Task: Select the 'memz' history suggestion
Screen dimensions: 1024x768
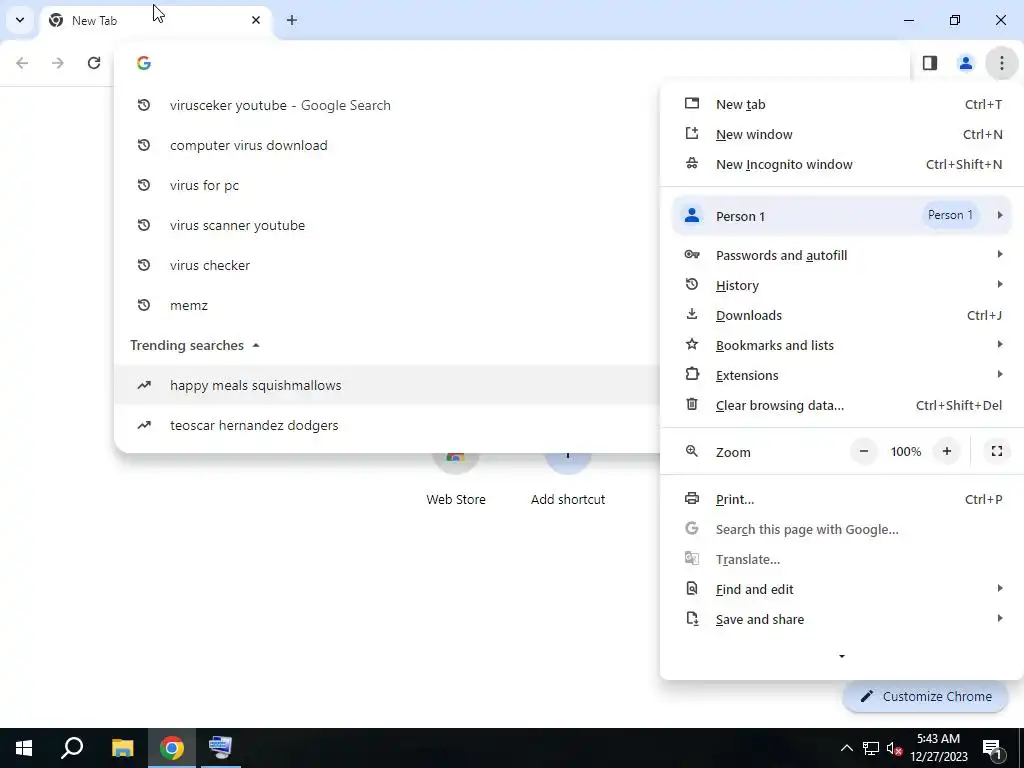Action: click(x=387, y=305)
